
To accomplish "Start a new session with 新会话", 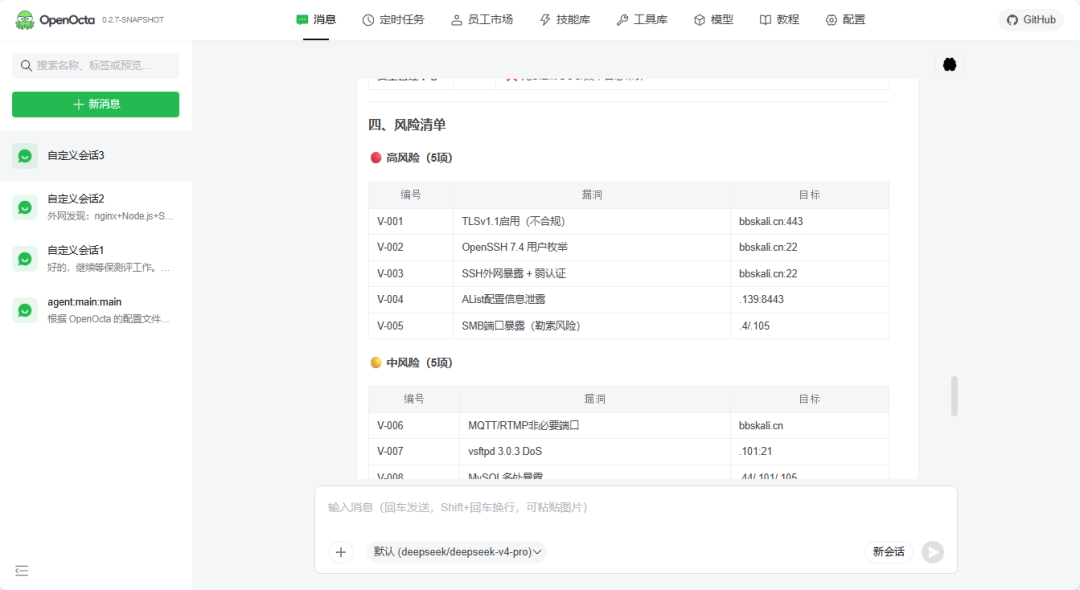I will (889, 552).
